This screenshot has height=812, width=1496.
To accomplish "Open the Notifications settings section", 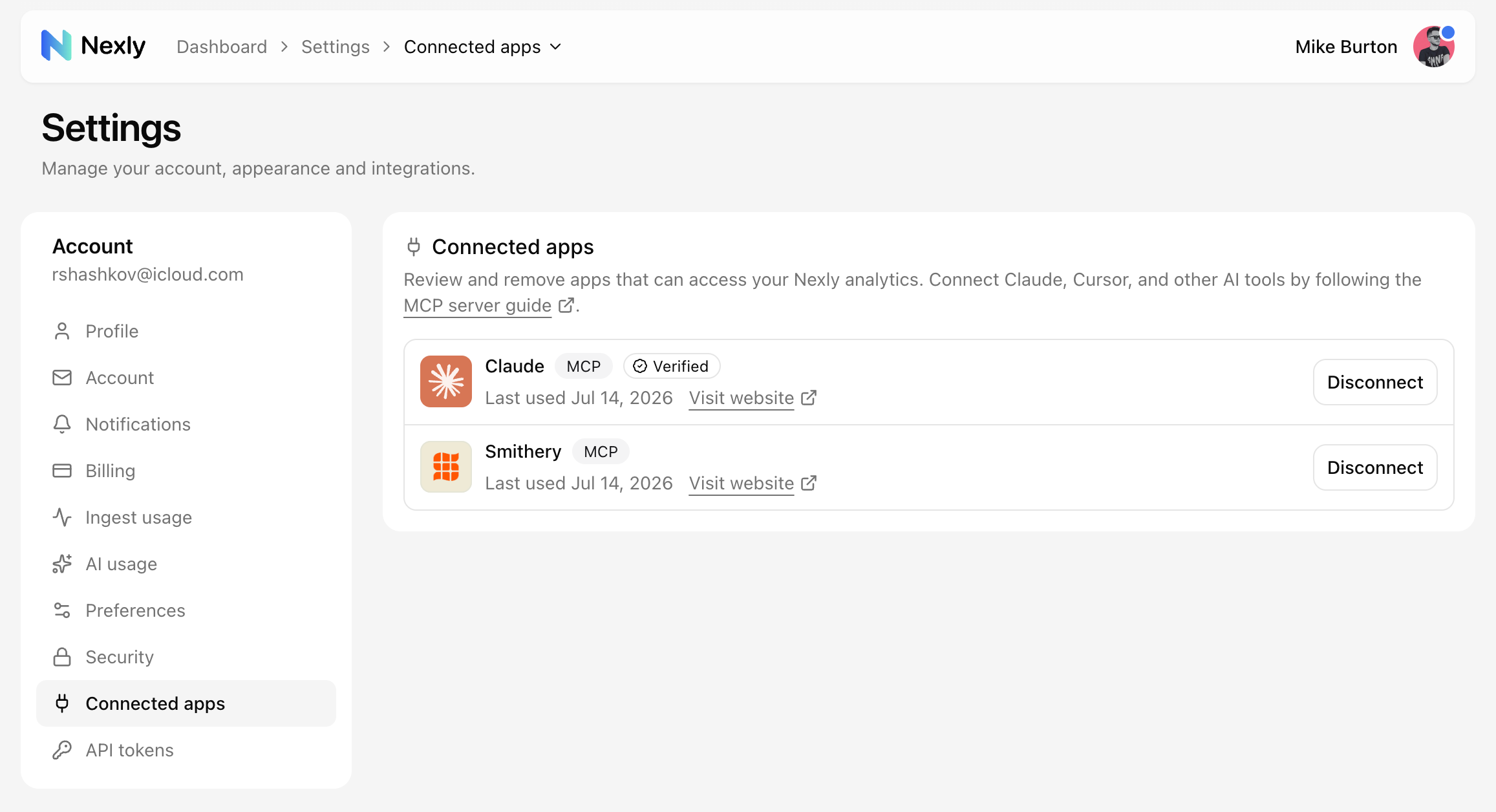I will coord(186,424).
